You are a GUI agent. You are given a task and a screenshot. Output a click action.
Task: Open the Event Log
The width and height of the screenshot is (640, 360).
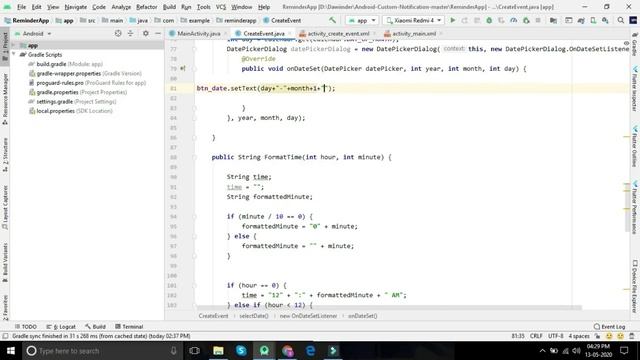click(609, 327)
